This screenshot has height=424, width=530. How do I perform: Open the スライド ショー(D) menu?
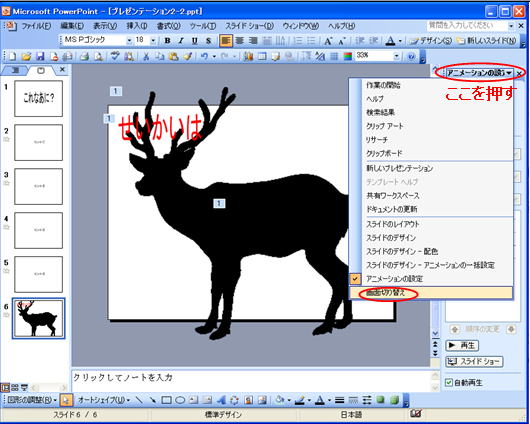pos(249,26)
